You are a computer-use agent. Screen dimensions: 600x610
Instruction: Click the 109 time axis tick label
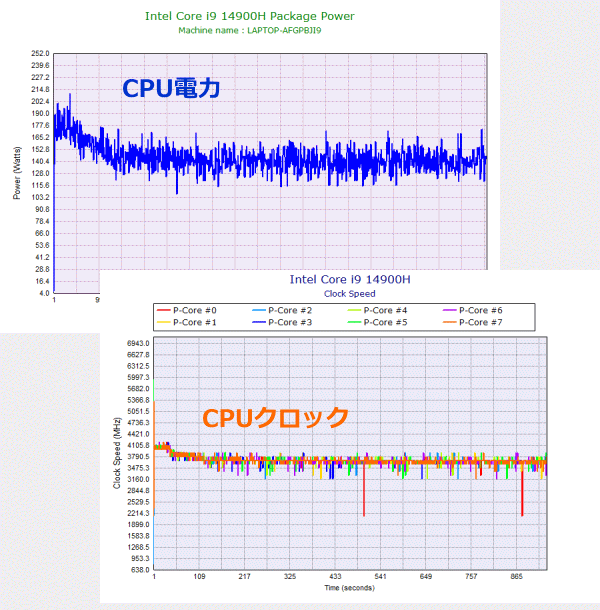[199, 577]
